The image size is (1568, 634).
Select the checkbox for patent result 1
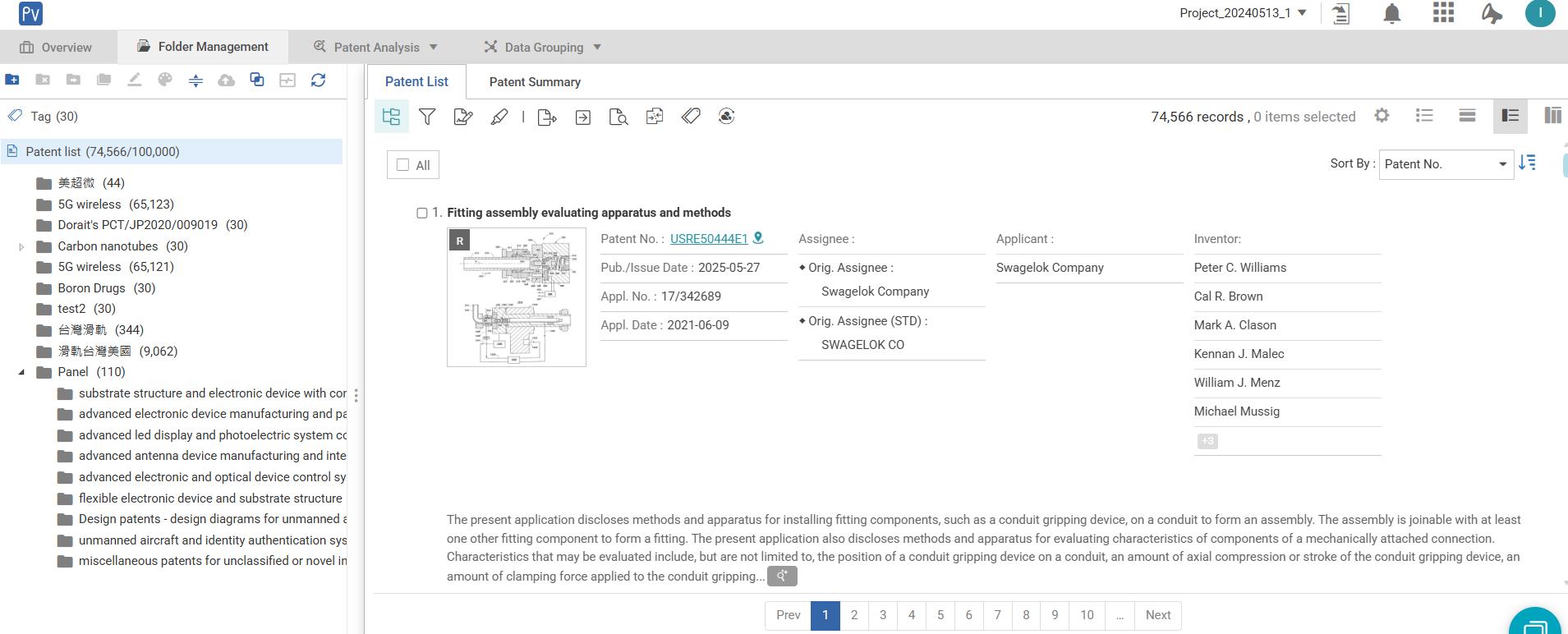(x=422, y=214)
